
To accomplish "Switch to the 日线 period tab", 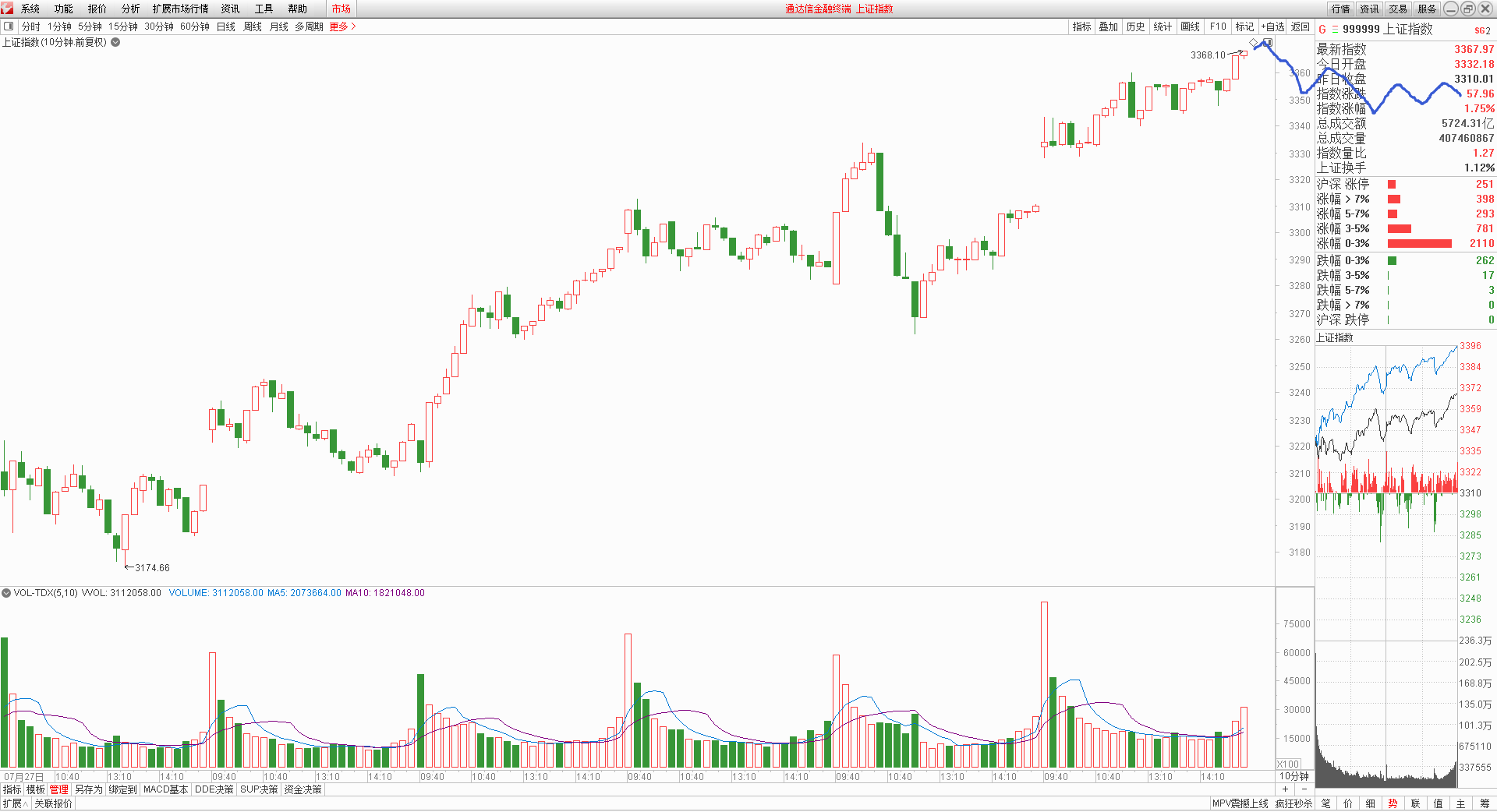I will point(225,26).
